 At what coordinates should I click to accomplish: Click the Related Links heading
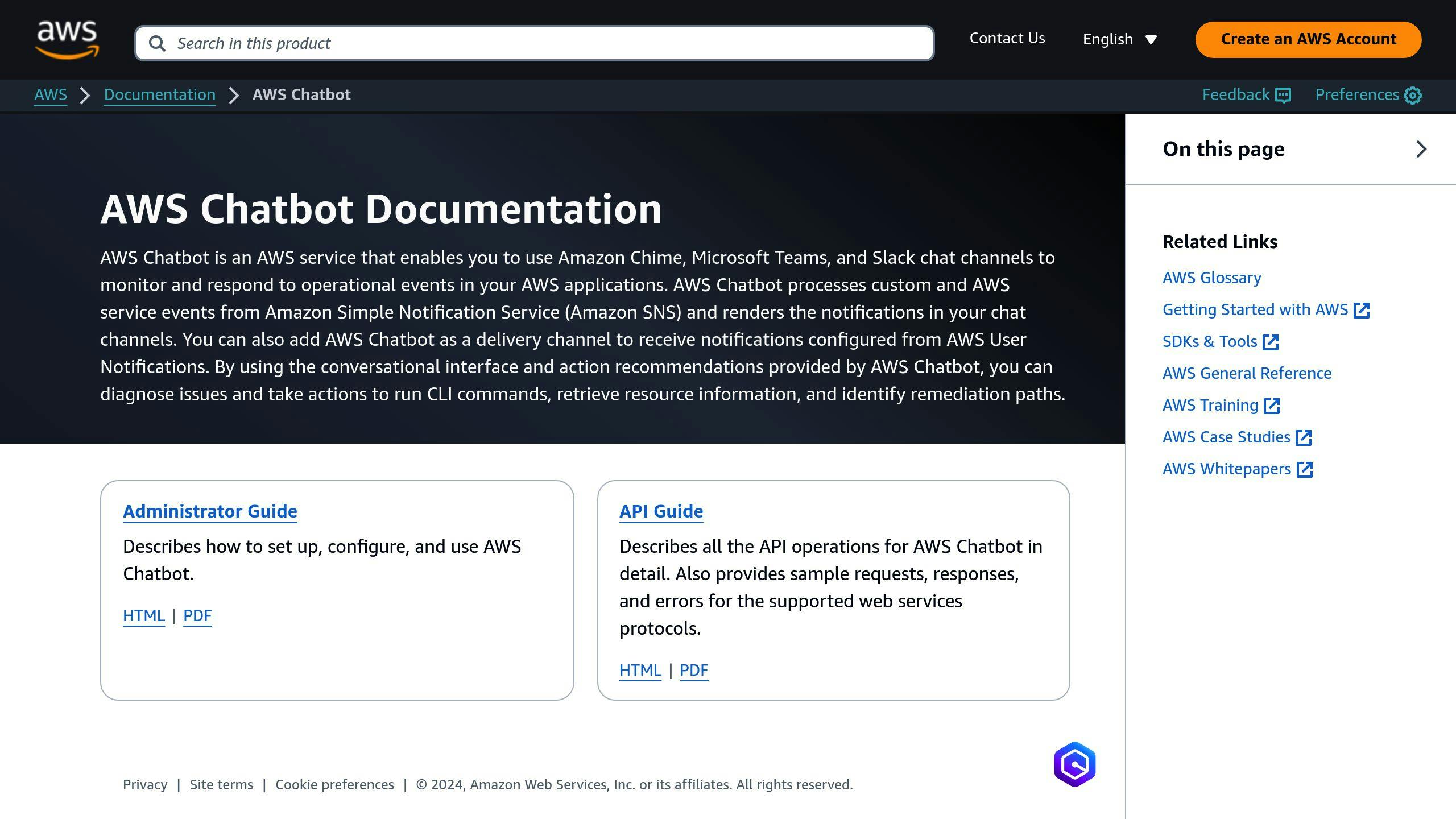tap(1220, 242)
